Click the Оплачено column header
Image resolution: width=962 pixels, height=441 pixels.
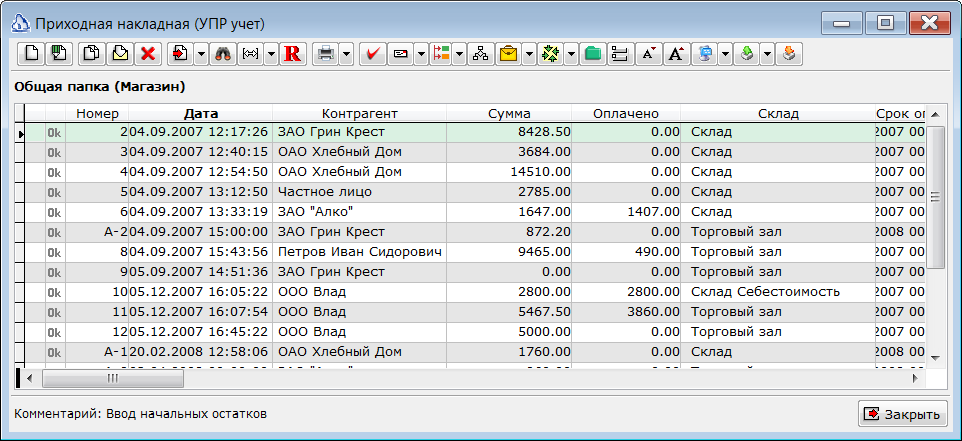626,113
